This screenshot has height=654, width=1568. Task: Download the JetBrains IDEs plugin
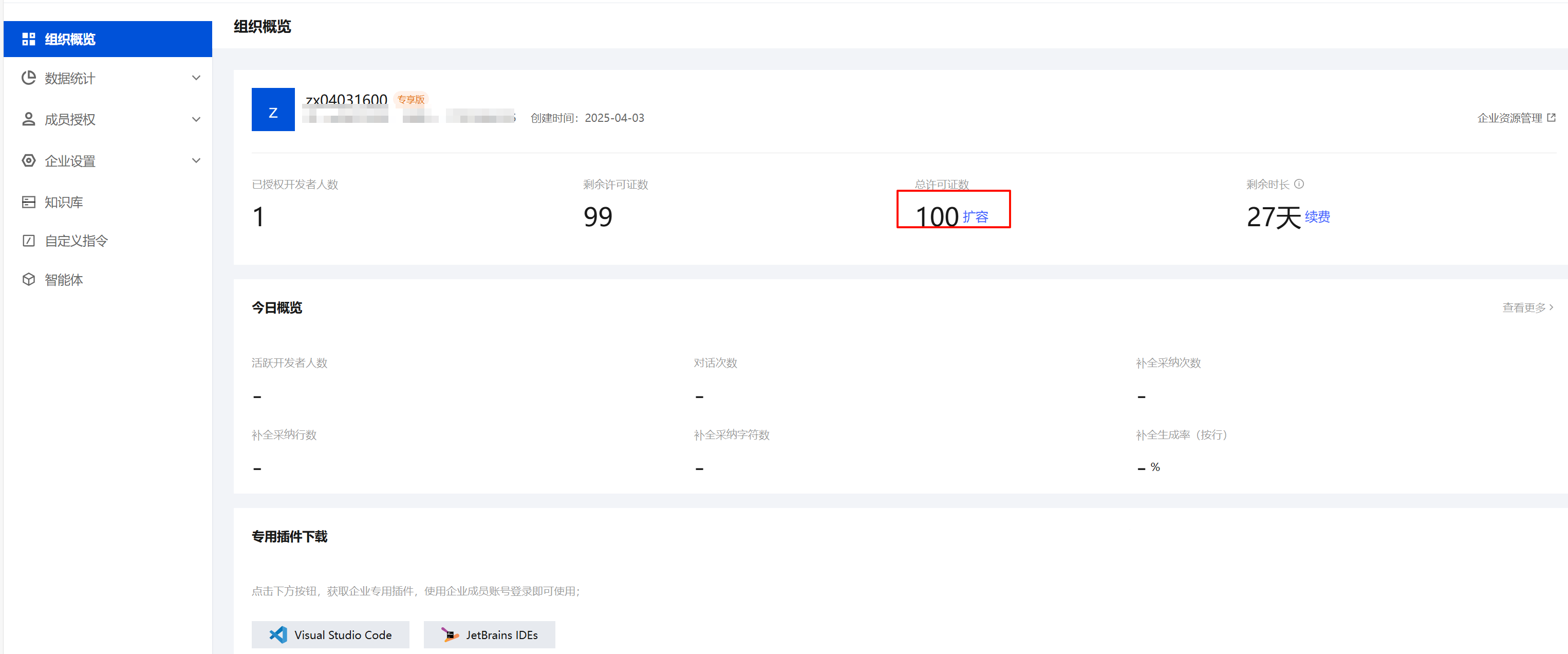[x=489, y=634]
